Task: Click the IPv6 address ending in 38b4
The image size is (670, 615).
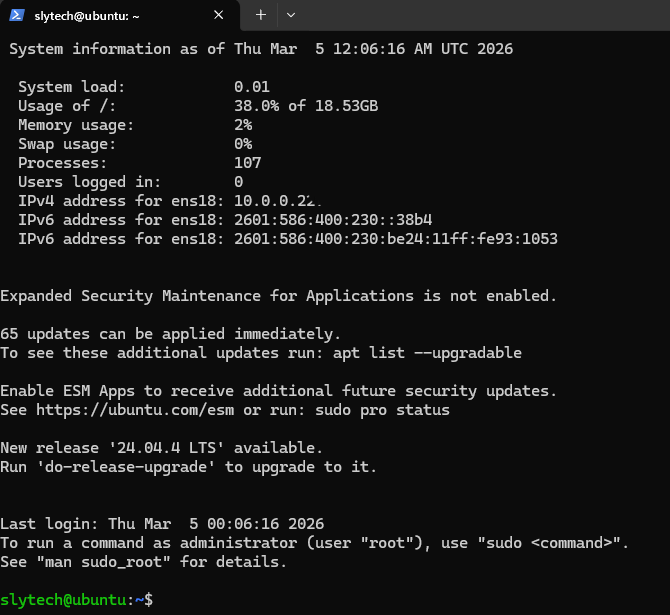Action: pos(333,220)
